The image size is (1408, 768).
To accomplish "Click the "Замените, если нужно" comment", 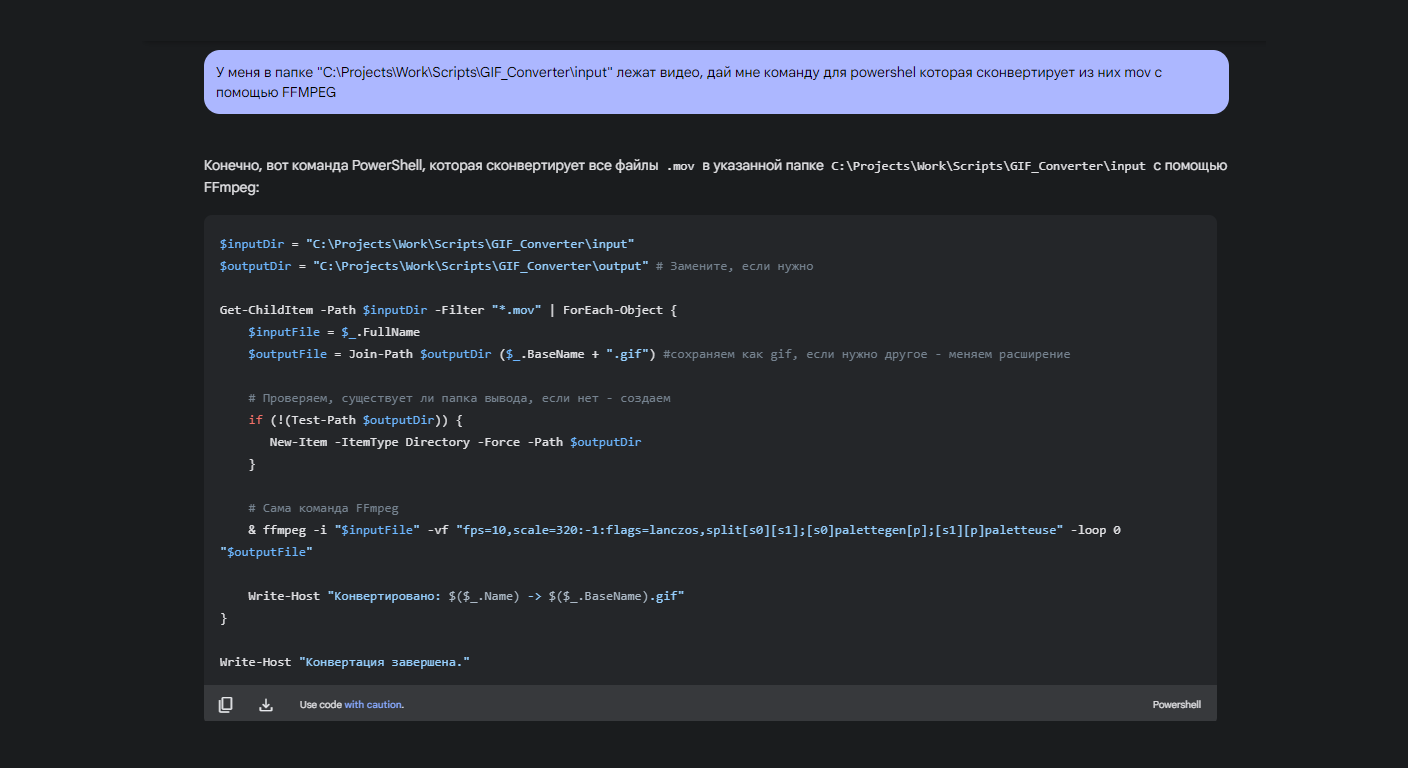I will click(741, 266).
